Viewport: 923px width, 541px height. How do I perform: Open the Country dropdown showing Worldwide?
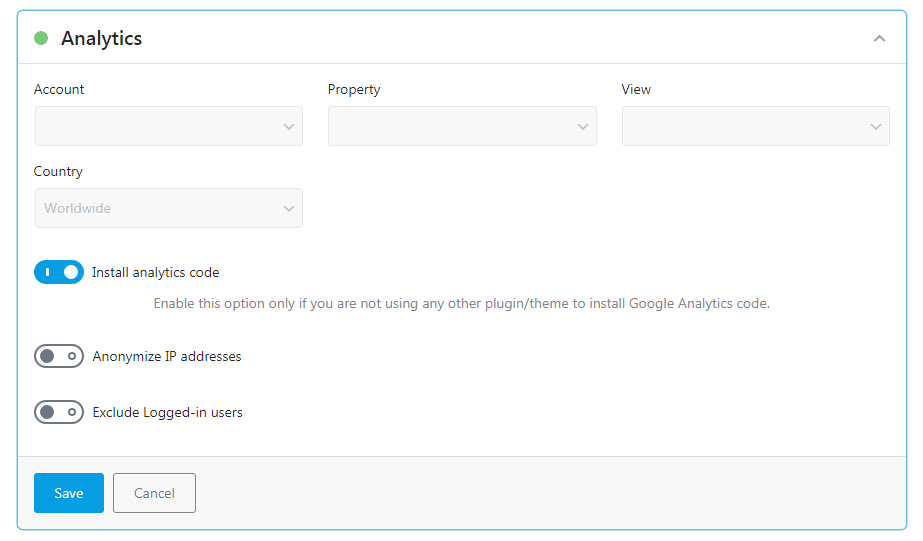point(168,209)
